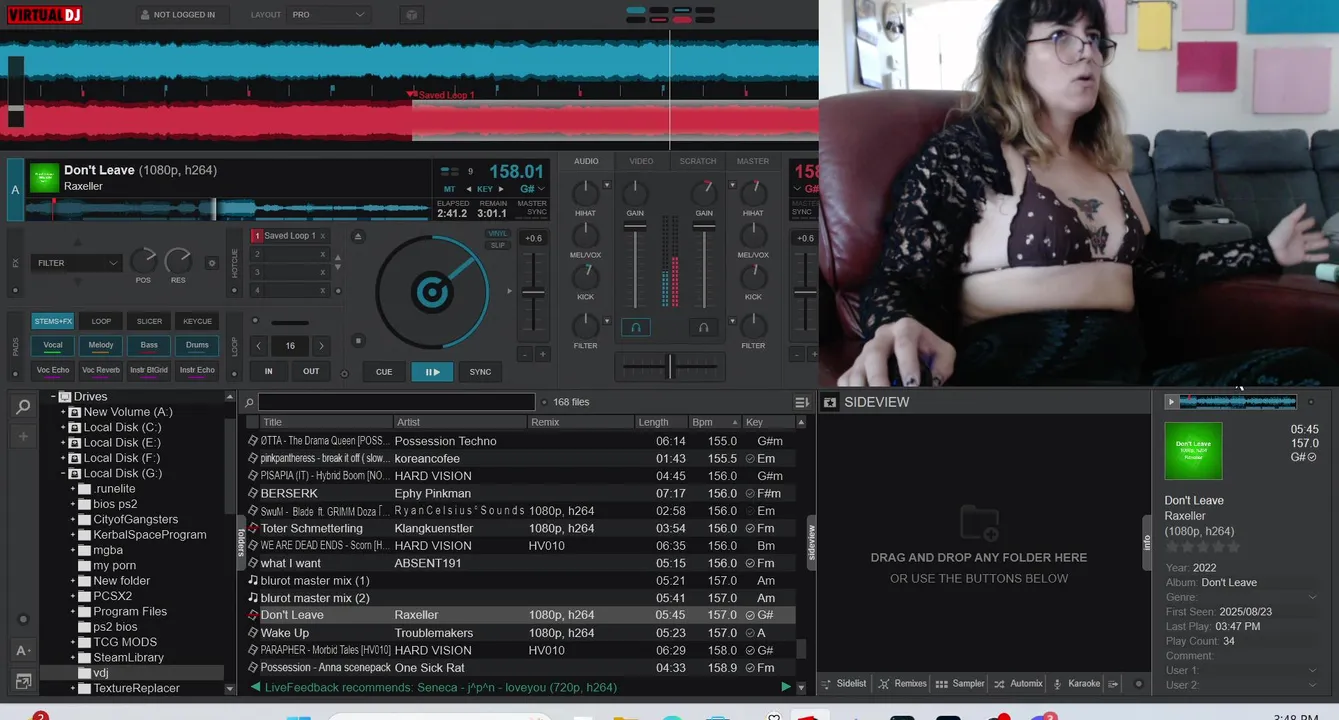
Task: Switch to the VIDEO mixer tab
Action: coord(642,161)
